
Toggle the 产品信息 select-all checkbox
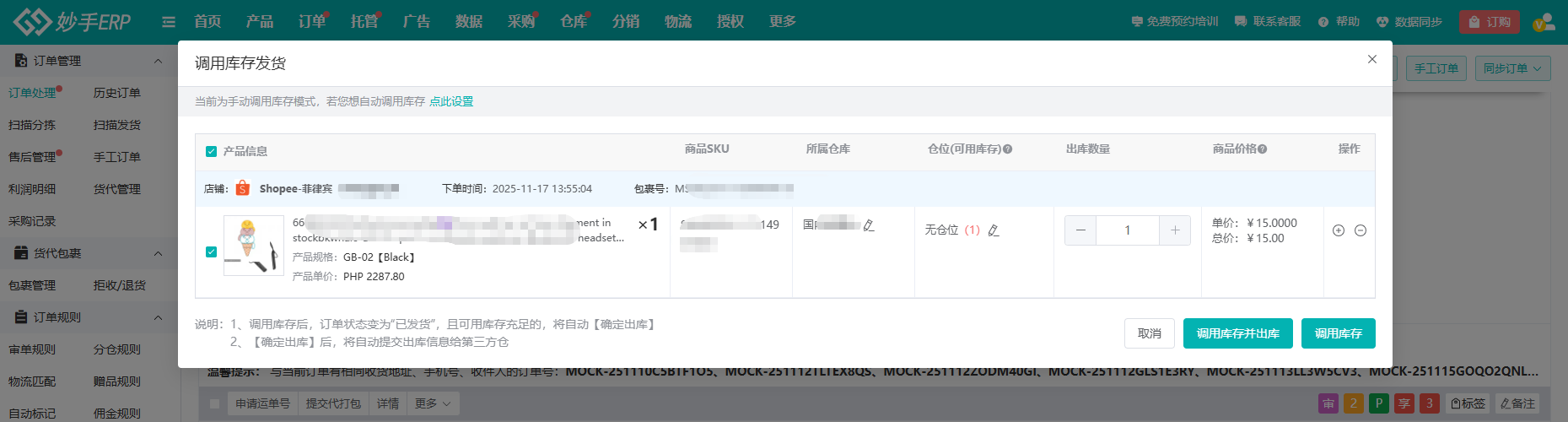click(212, 152)
